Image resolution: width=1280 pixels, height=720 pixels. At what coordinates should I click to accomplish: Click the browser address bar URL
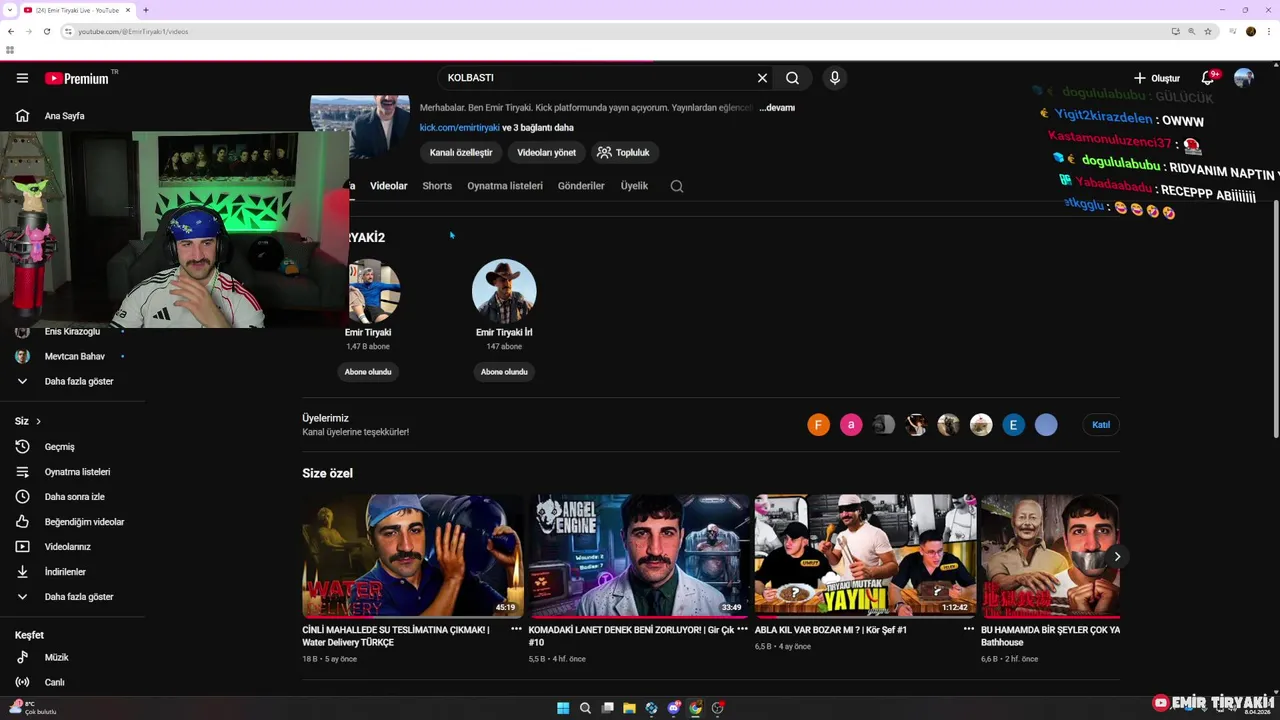(x=133, y=31)
